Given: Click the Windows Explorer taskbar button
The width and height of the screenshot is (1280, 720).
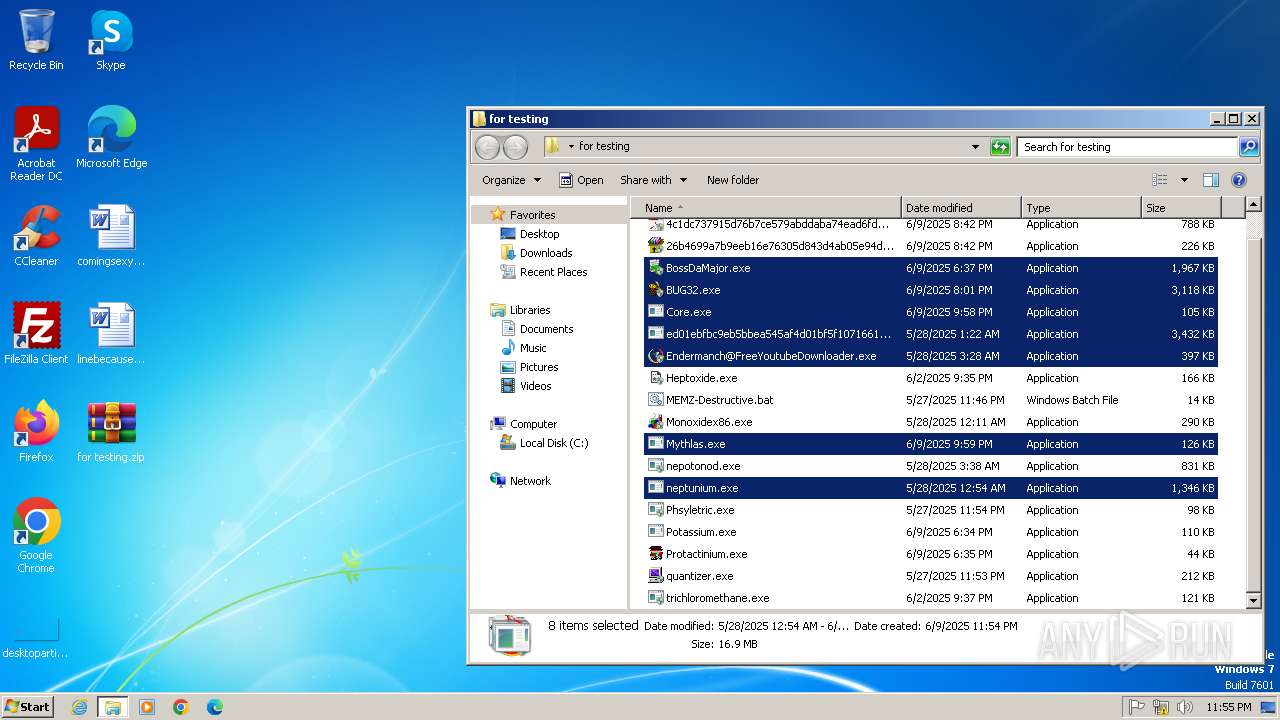Looking at the screenshot, I should [x=112, y=707].
